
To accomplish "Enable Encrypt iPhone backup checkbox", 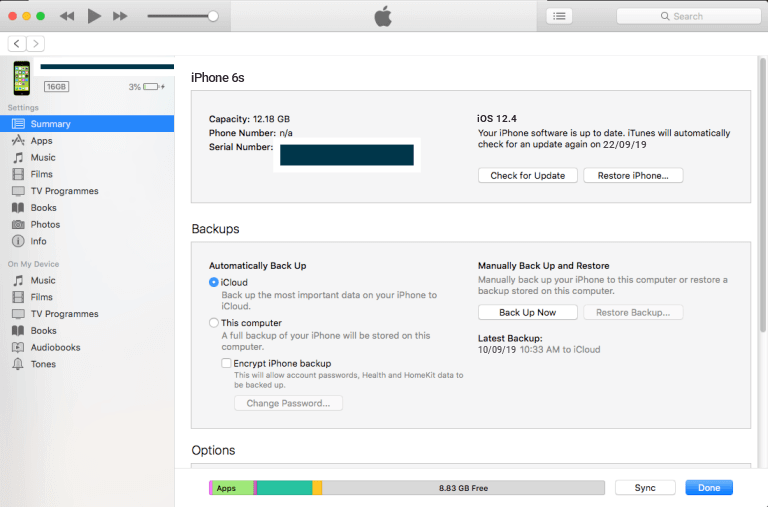I will pos(226,363).
